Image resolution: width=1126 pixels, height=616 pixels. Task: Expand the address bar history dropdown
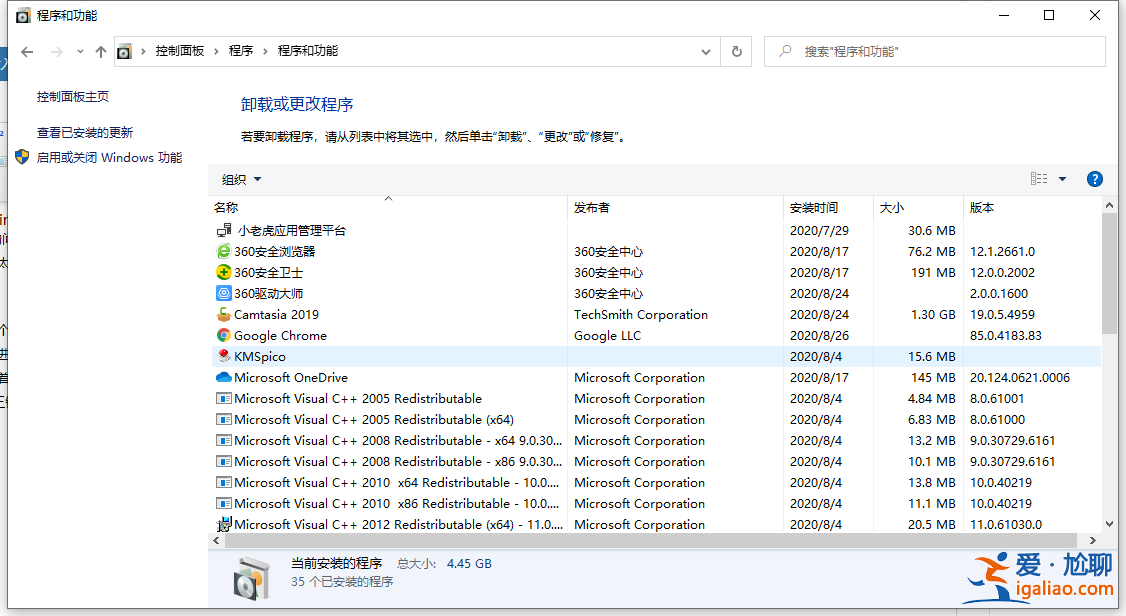pos(706,51)
